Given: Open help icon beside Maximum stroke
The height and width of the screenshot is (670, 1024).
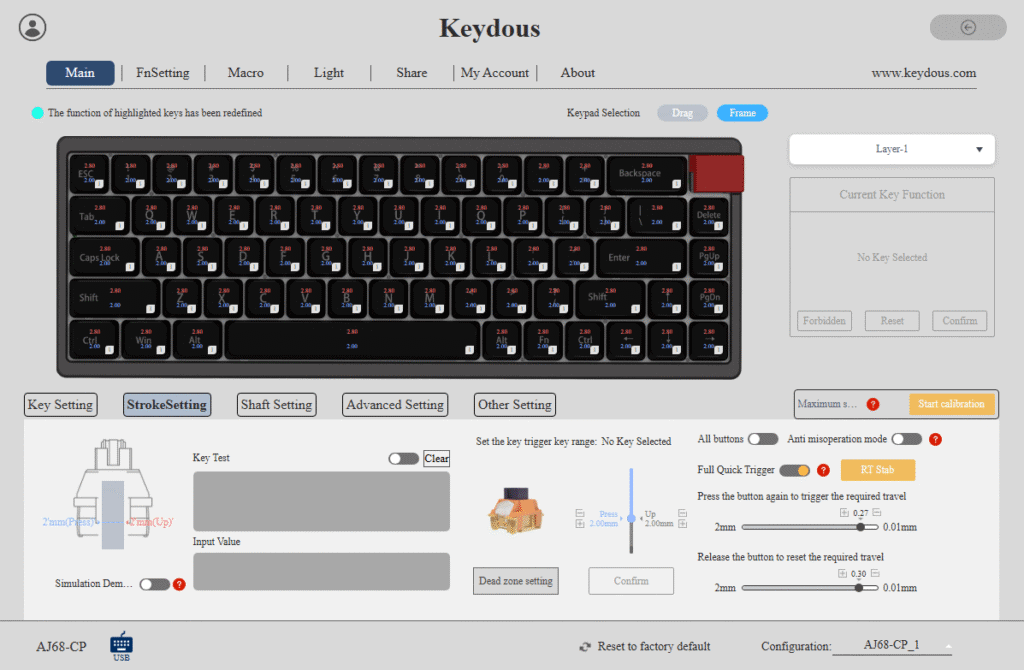Looking at the screenshot, I should click(x=872, y=404).
